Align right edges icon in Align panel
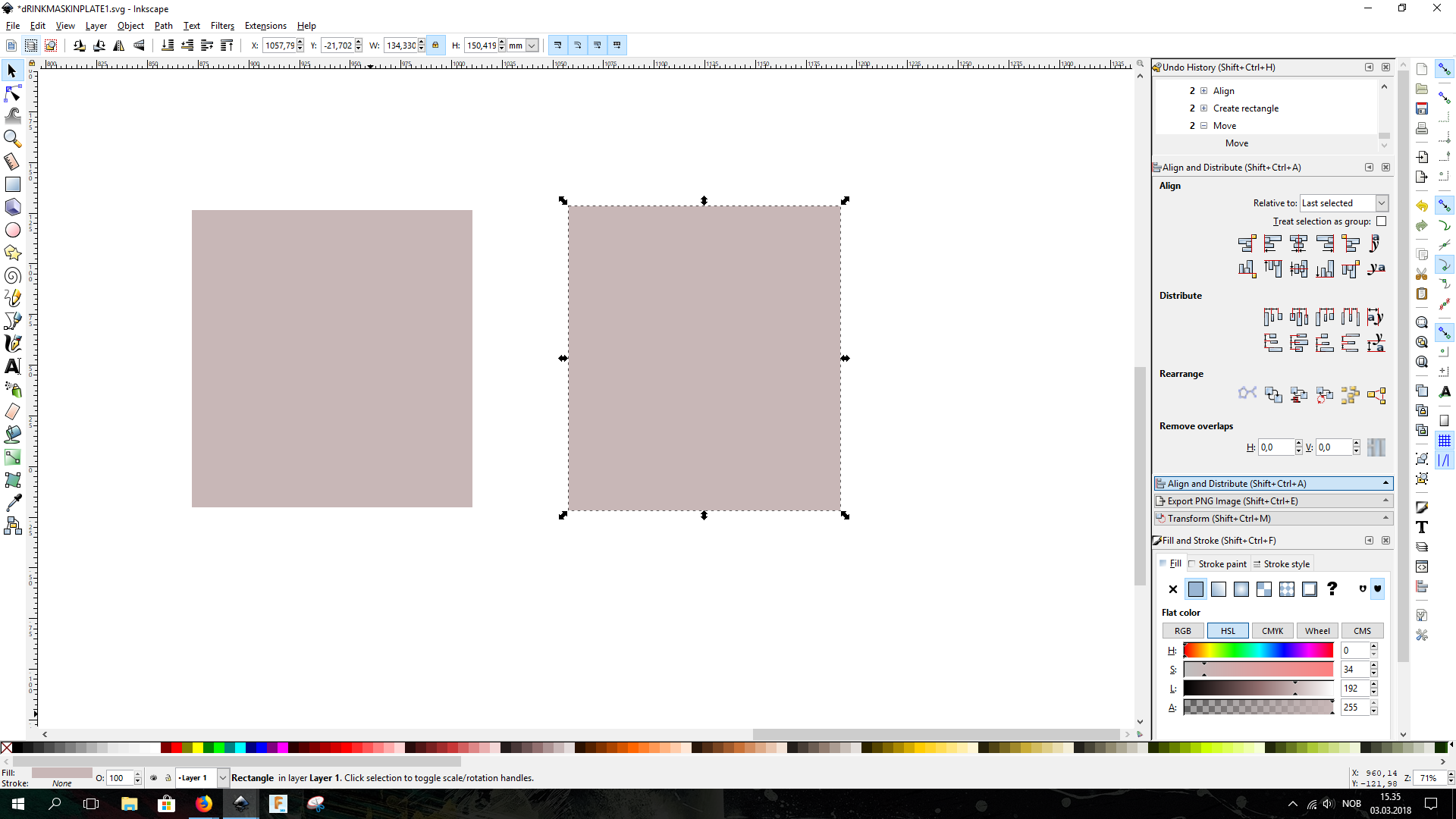The image size is (1456, 819). coord(1325,243)
